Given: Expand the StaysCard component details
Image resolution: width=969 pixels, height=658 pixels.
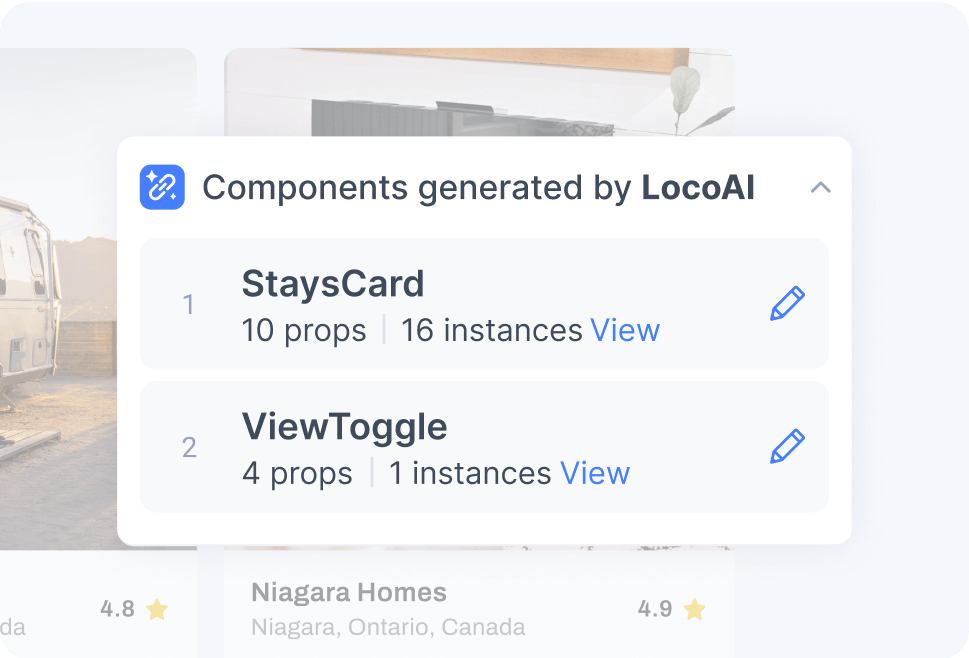Looking at the screenshot, I should 333,283.
